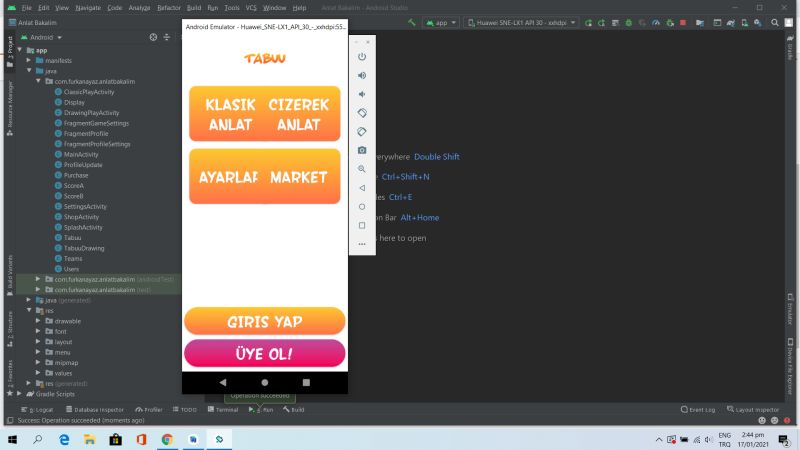Open the Database Inspector tab
Viewport: 800px width, 450px height.
95,409
